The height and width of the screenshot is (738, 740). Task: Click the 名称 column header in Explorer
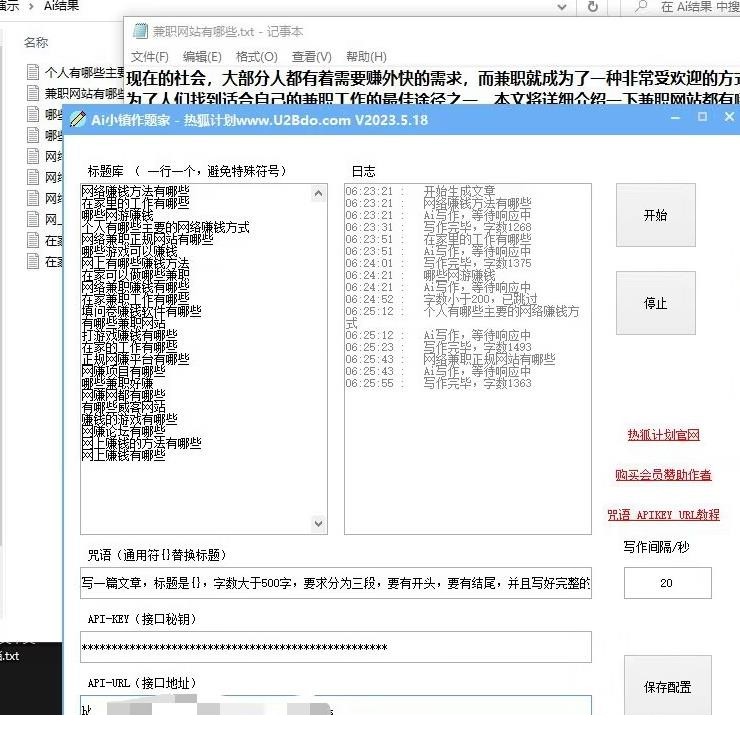pos(36,42)
